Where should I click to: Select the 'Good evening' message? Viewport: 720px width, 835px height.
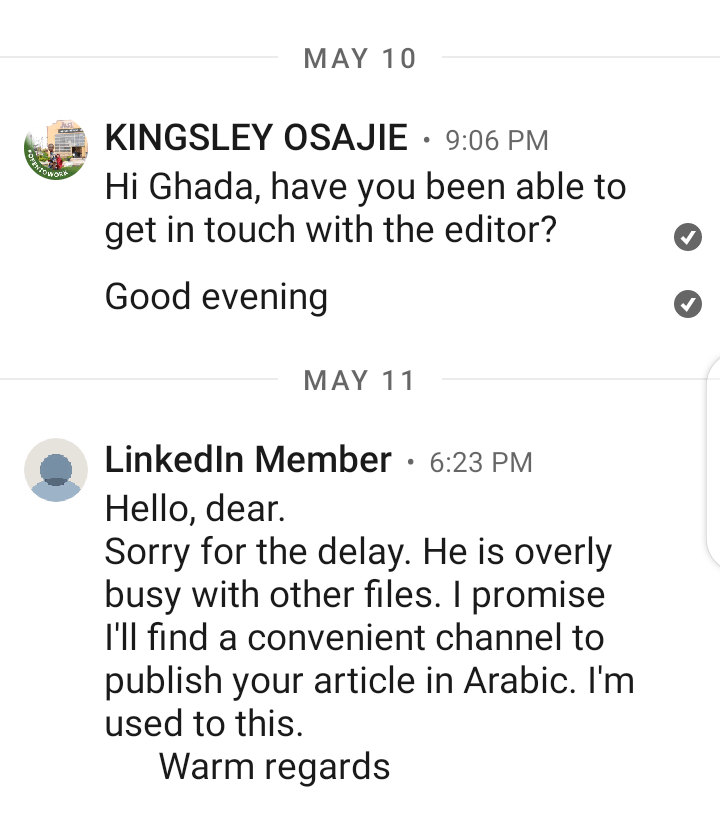coord(216,296)
